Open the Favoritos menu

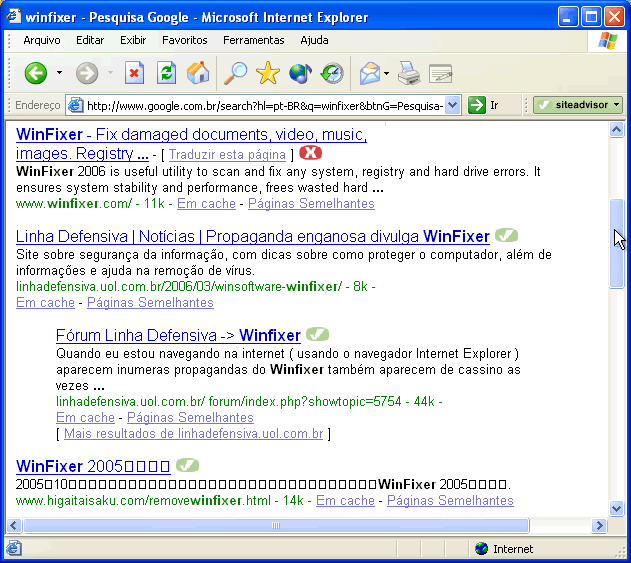(x=184, y=40)
